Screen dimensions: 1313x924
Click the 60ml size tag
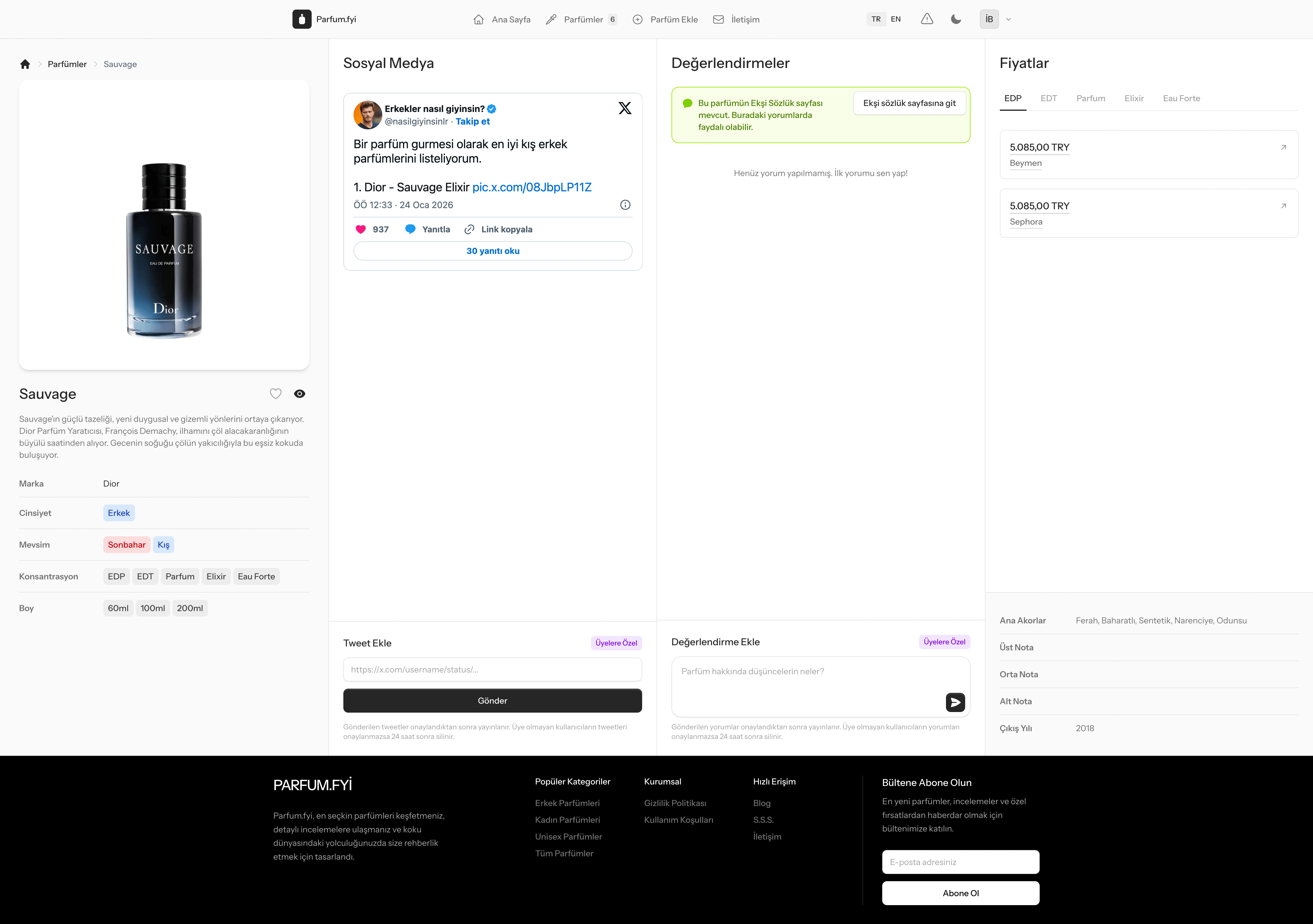click(118, 608)
